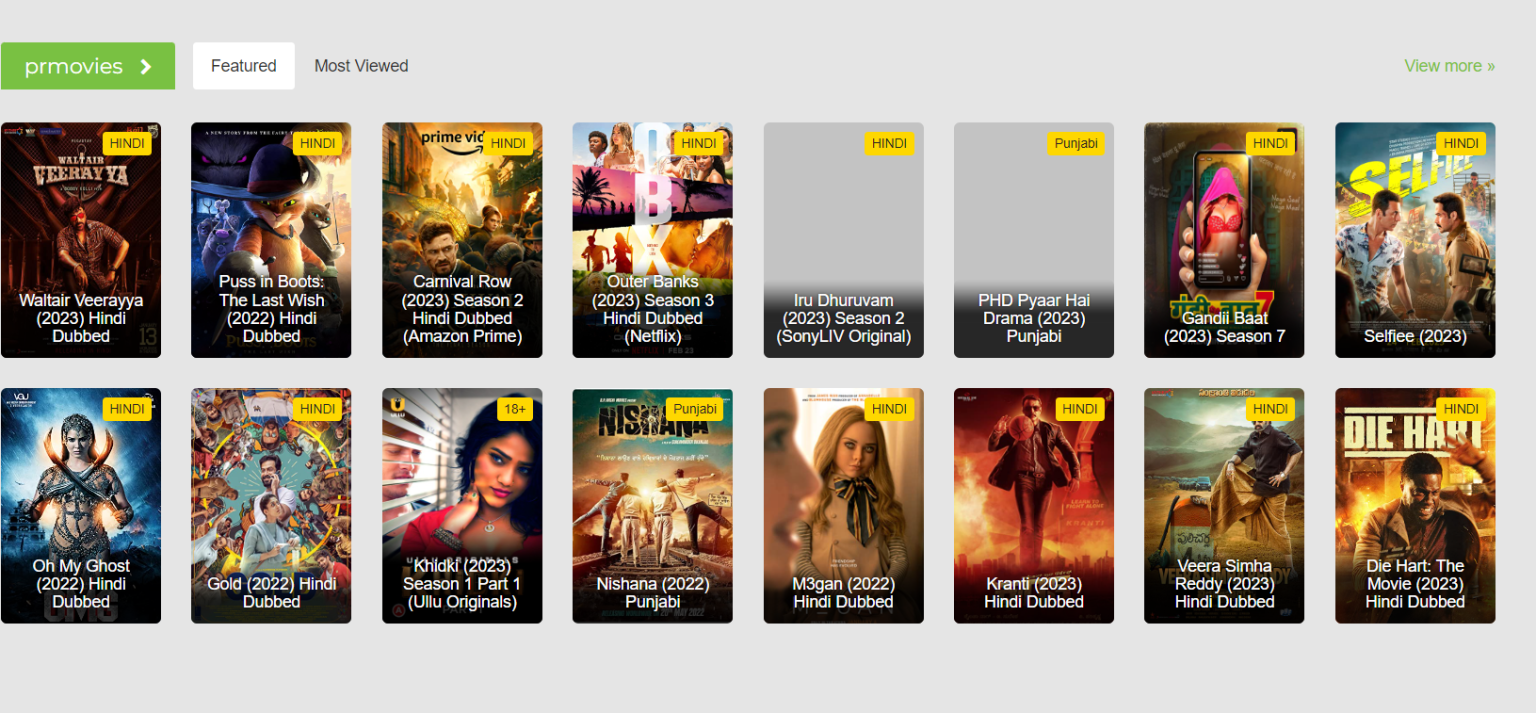Open Nishana (2022) Punjabi poster

[x=652, y=506]
